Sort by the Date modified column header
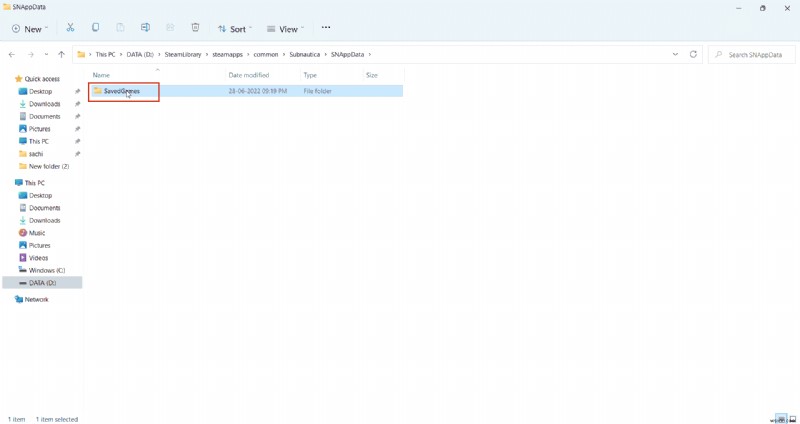The image size is (800, 424). (x=248, y=75)
